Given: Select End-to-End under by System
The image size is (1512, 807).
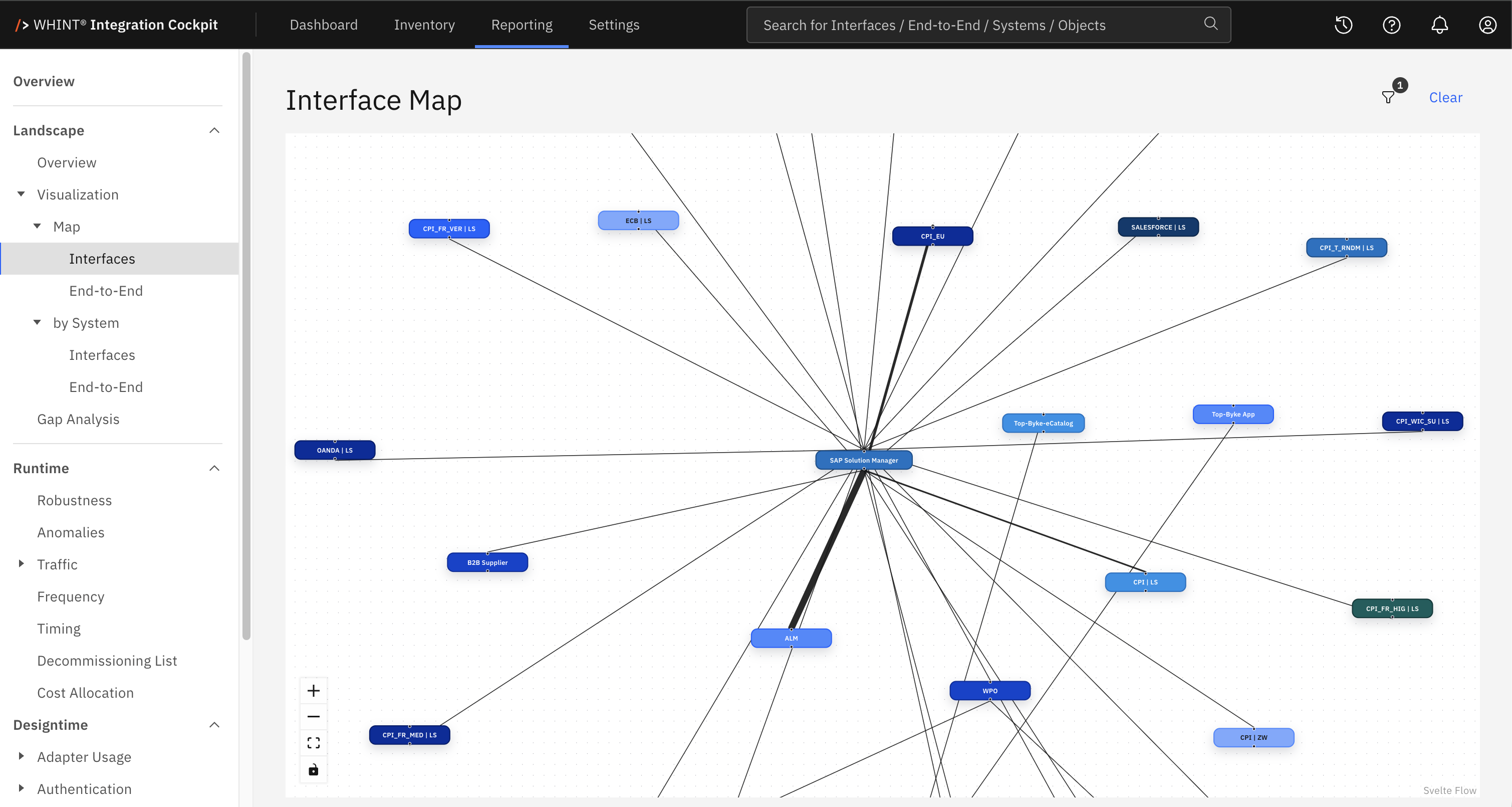Looking at the screenshot, I should 106,387.
